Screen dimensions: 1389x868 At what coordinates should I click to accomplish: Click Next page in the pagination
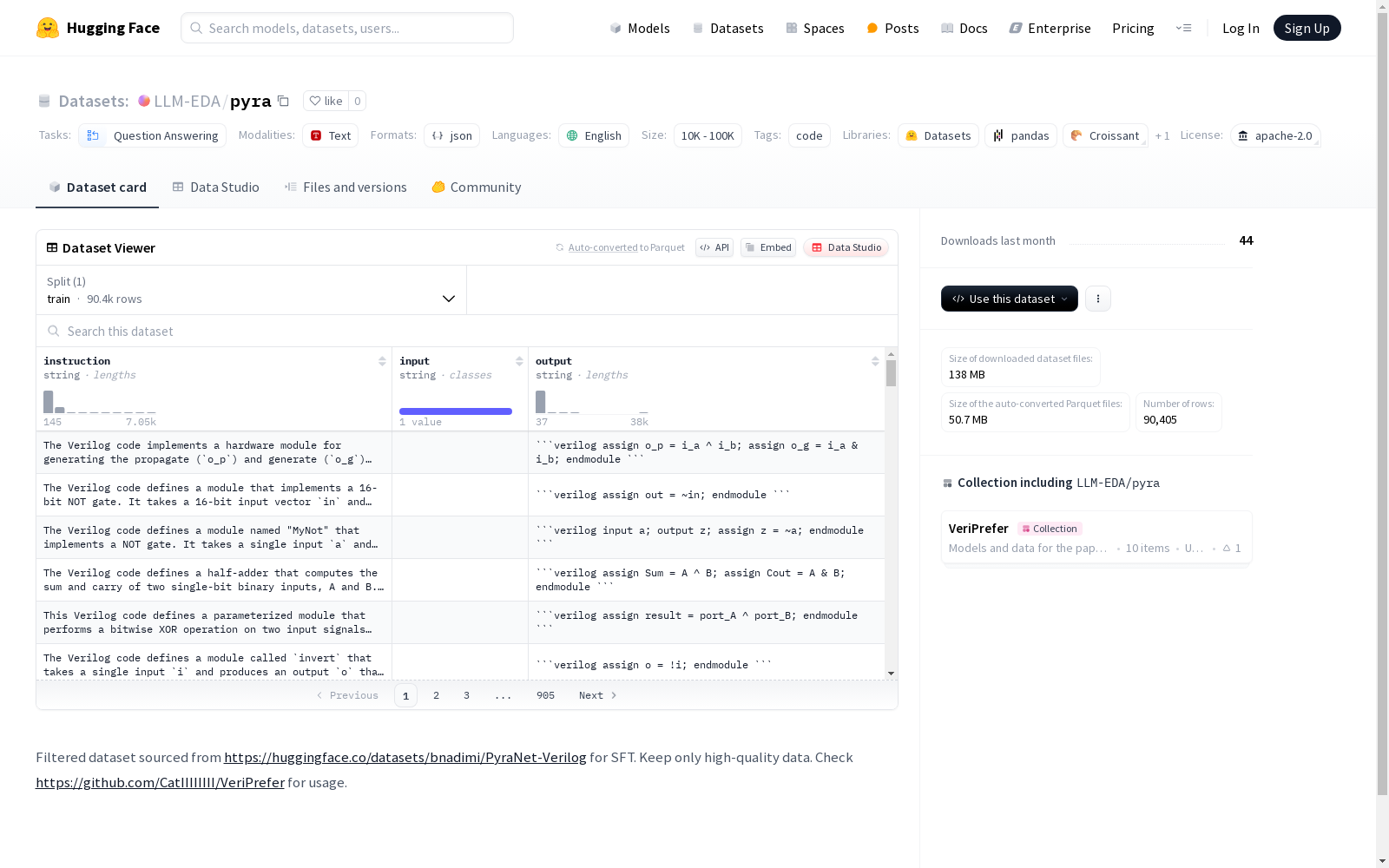pos(598,695)
